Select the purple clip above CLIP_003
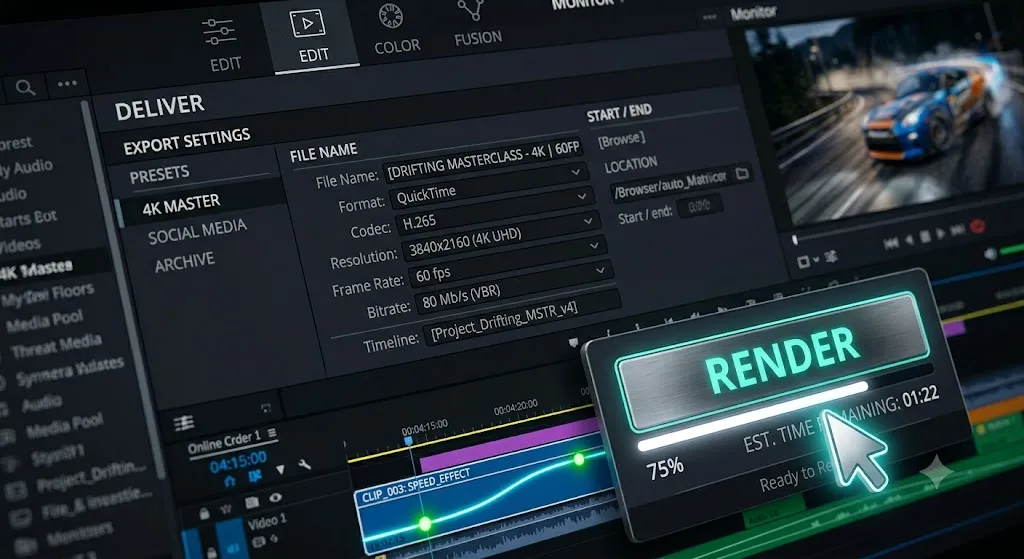The image size is (1024, 559). point(509,445)
